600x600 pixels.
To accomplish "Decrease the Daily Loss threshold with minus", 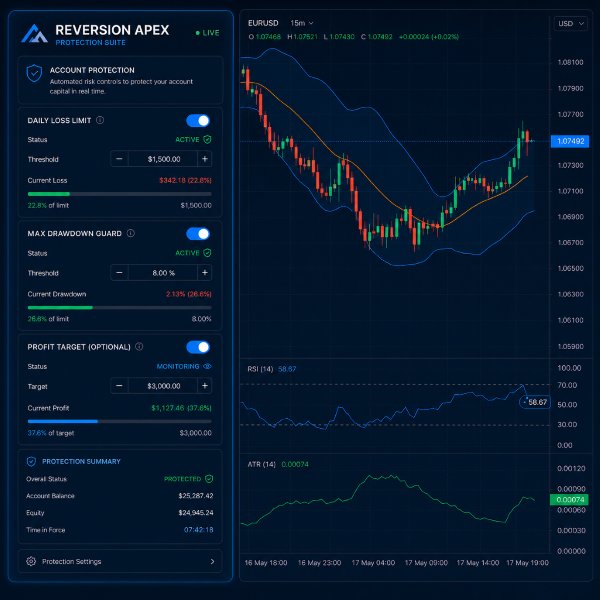I will pos(119,159).
